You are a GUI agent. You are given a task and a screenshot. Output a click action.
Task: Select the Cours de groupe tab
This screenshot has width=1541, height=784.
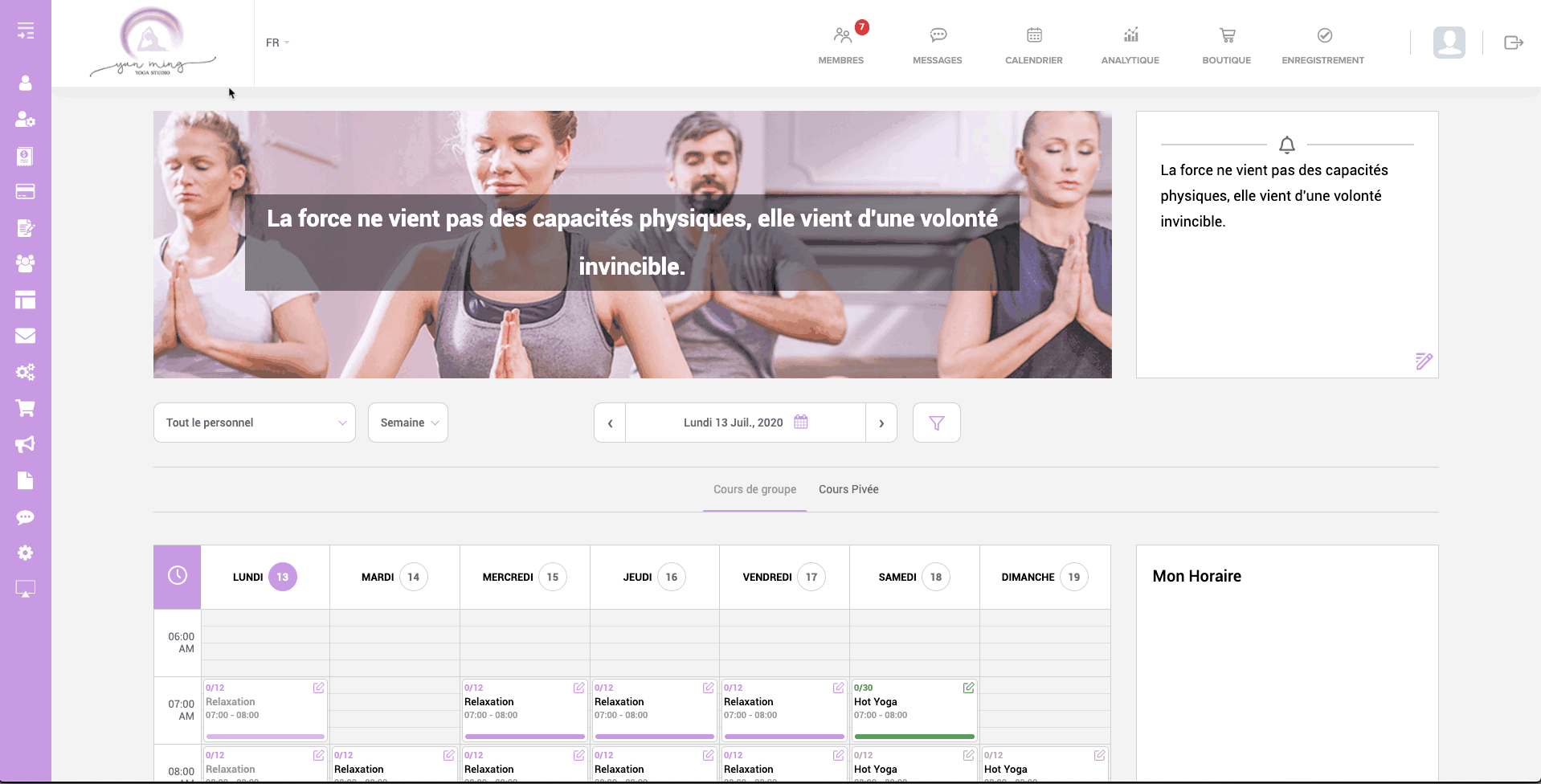(x=754, y=489)
